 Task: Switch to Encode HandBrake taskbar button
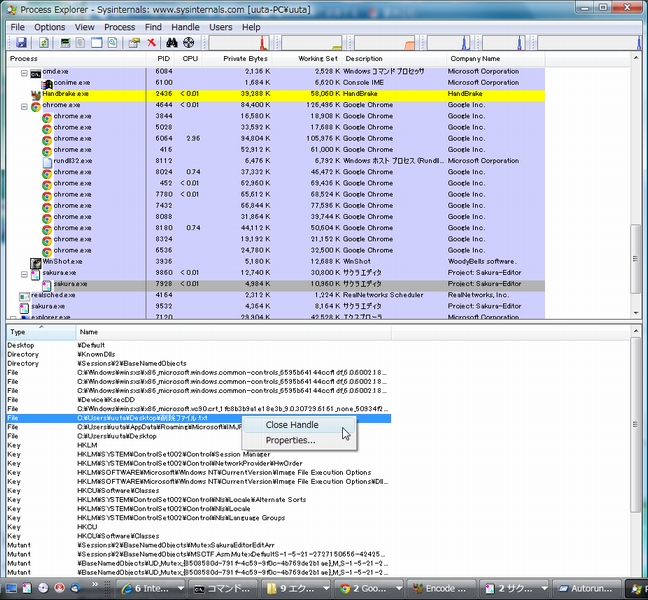pyautogui.click(x=442, y=588)
